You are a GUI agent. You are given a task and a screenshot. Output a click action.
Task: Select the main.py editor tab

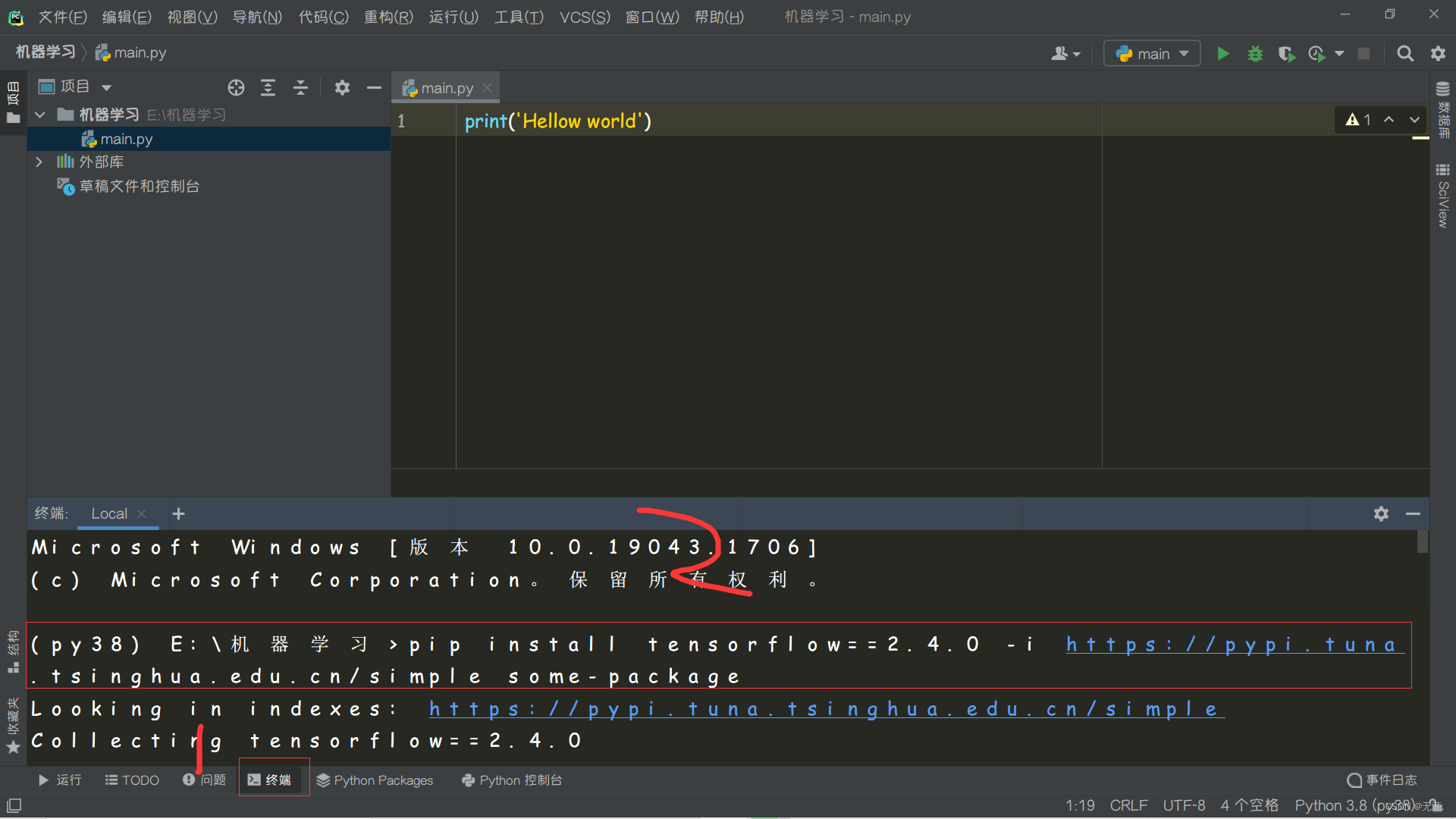pyautogui.click(x=446, y=88)
